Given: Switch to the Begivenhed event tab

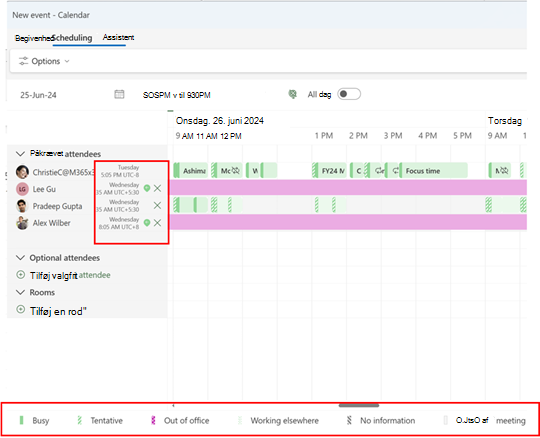Looking at the screenshot, I should (x=34, y=38).
